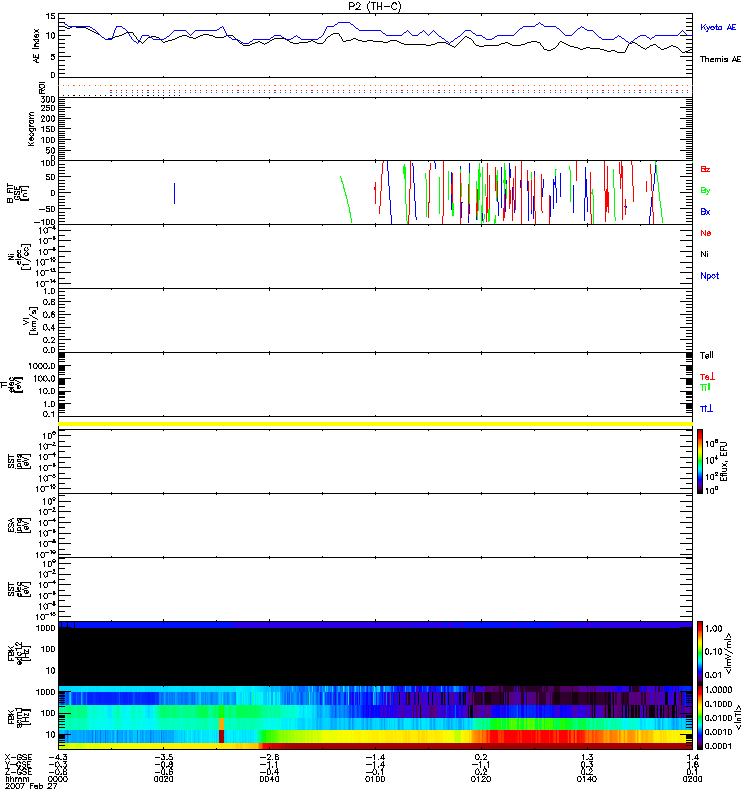Click the AE Index axis label
Viewport: 750px width, 800px height.
pos(36,45)
